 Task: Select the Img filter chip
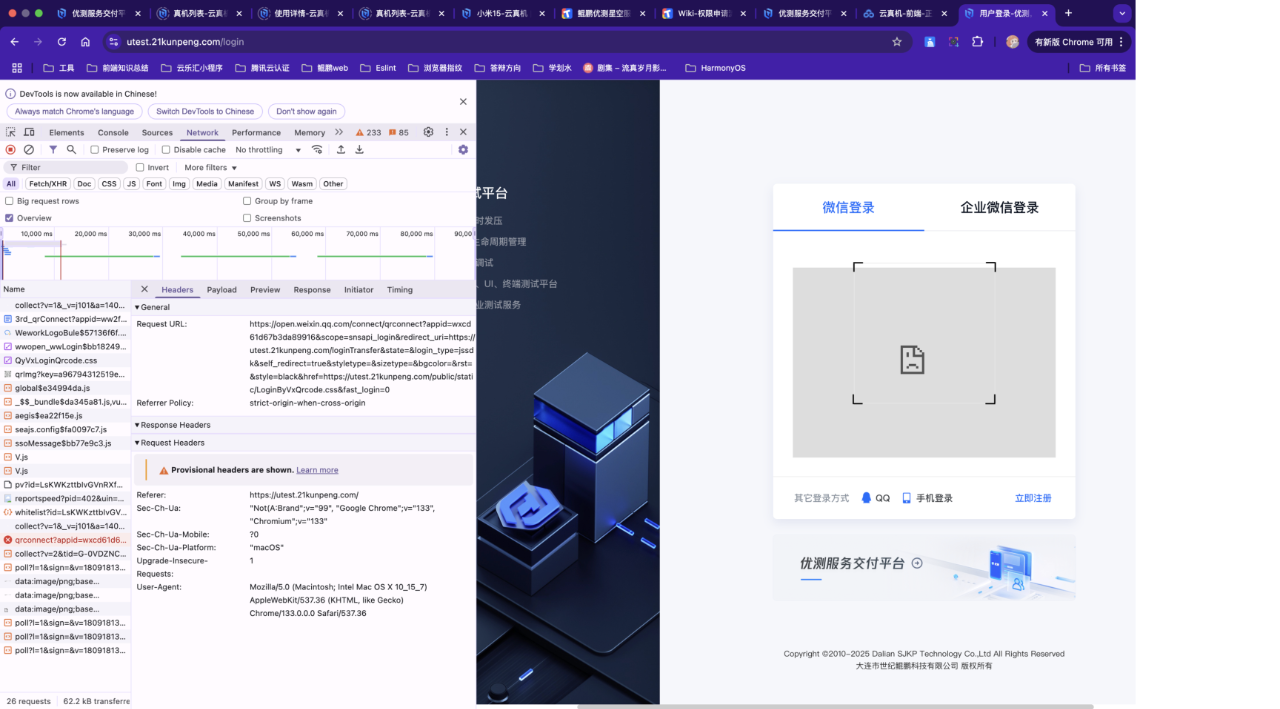[x=179, y=184]
